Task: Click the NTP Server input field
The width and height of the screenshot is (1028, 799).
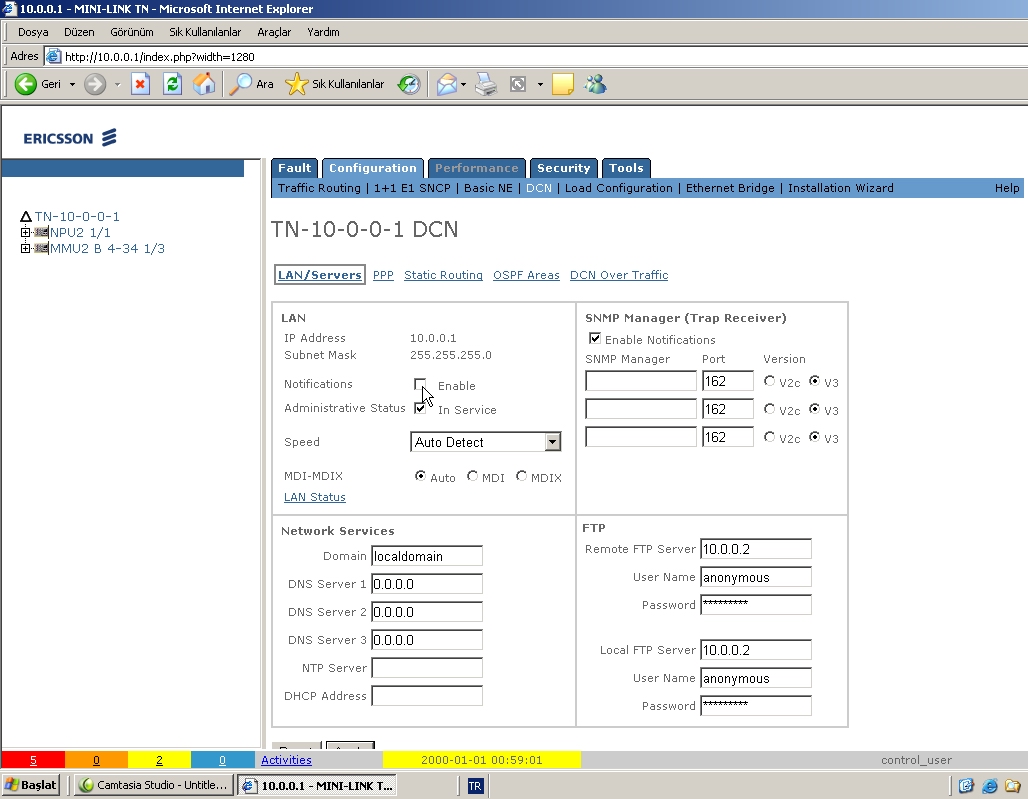Action: (x=427, y=668)
